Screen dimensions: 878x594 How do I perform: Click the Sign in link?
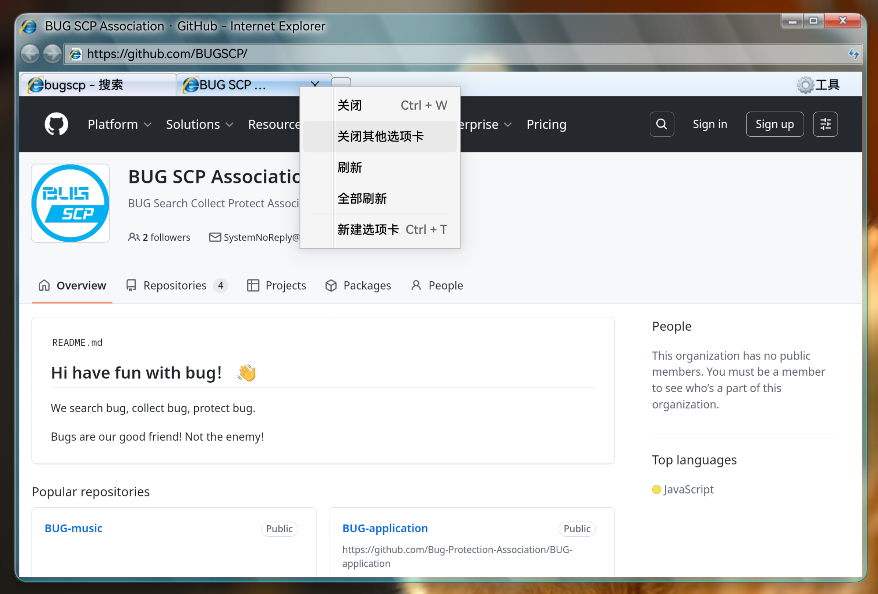pos(710,124)
